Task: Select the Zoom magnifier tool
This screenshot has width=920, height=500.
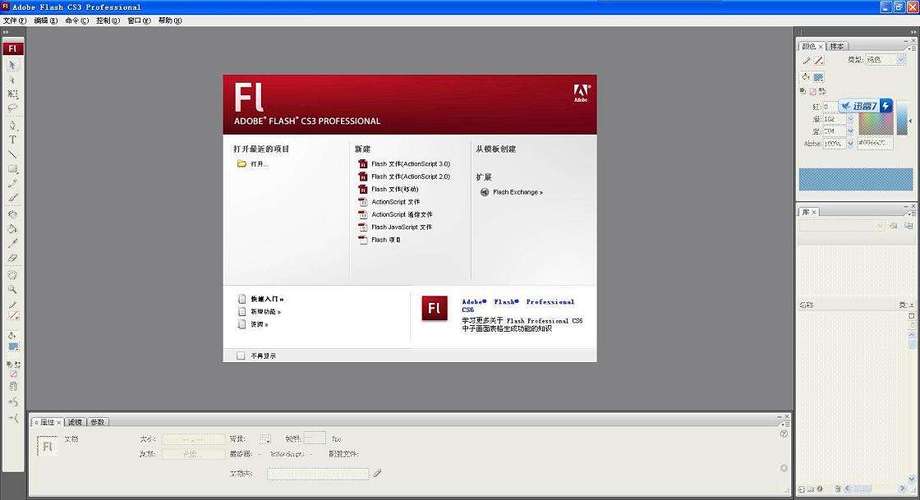Action: (x=12, y=290)
